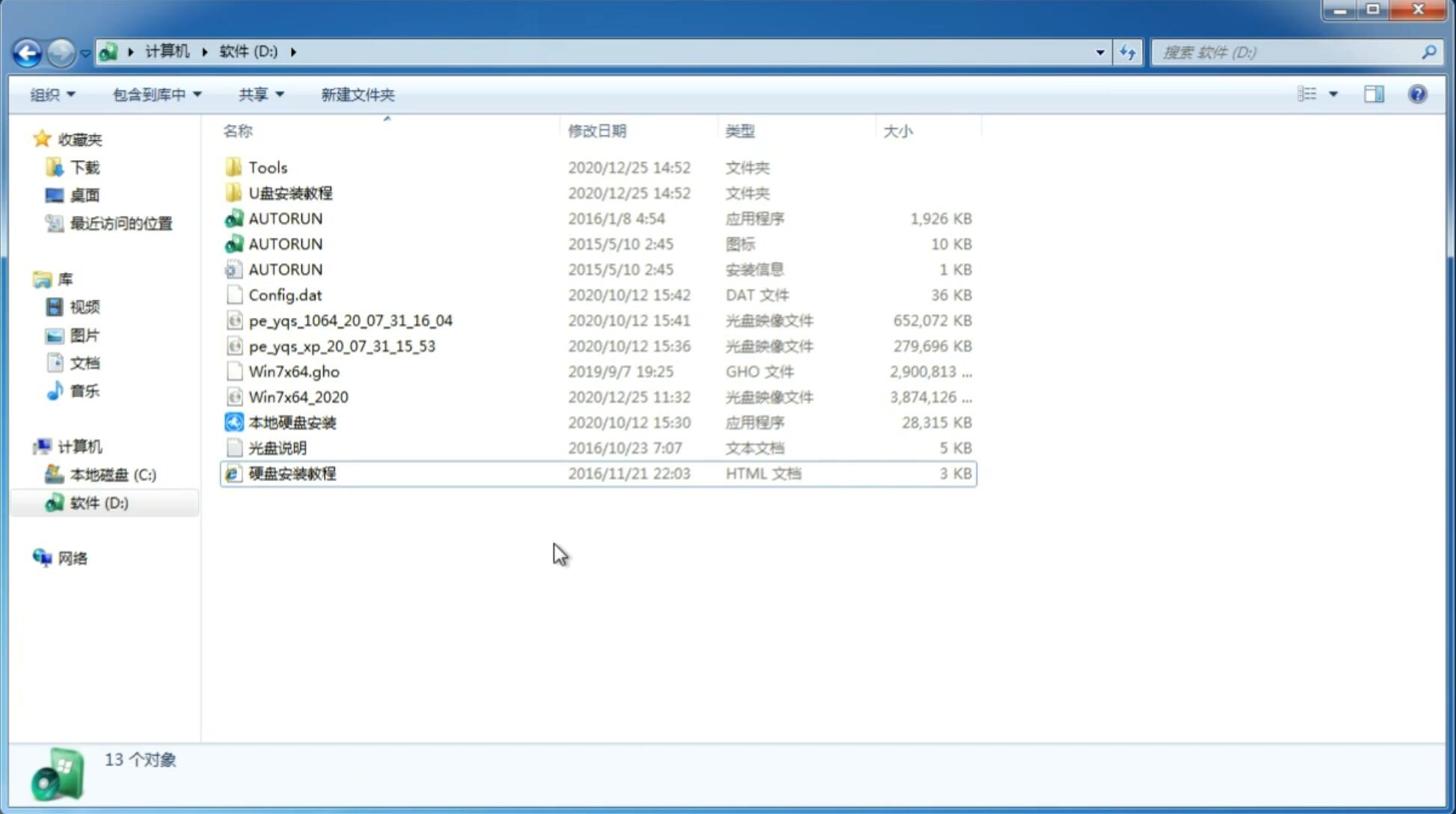Select 软件 (D:) drive item
This screenshot has width=1456, height=814.
tap(98, 502)
